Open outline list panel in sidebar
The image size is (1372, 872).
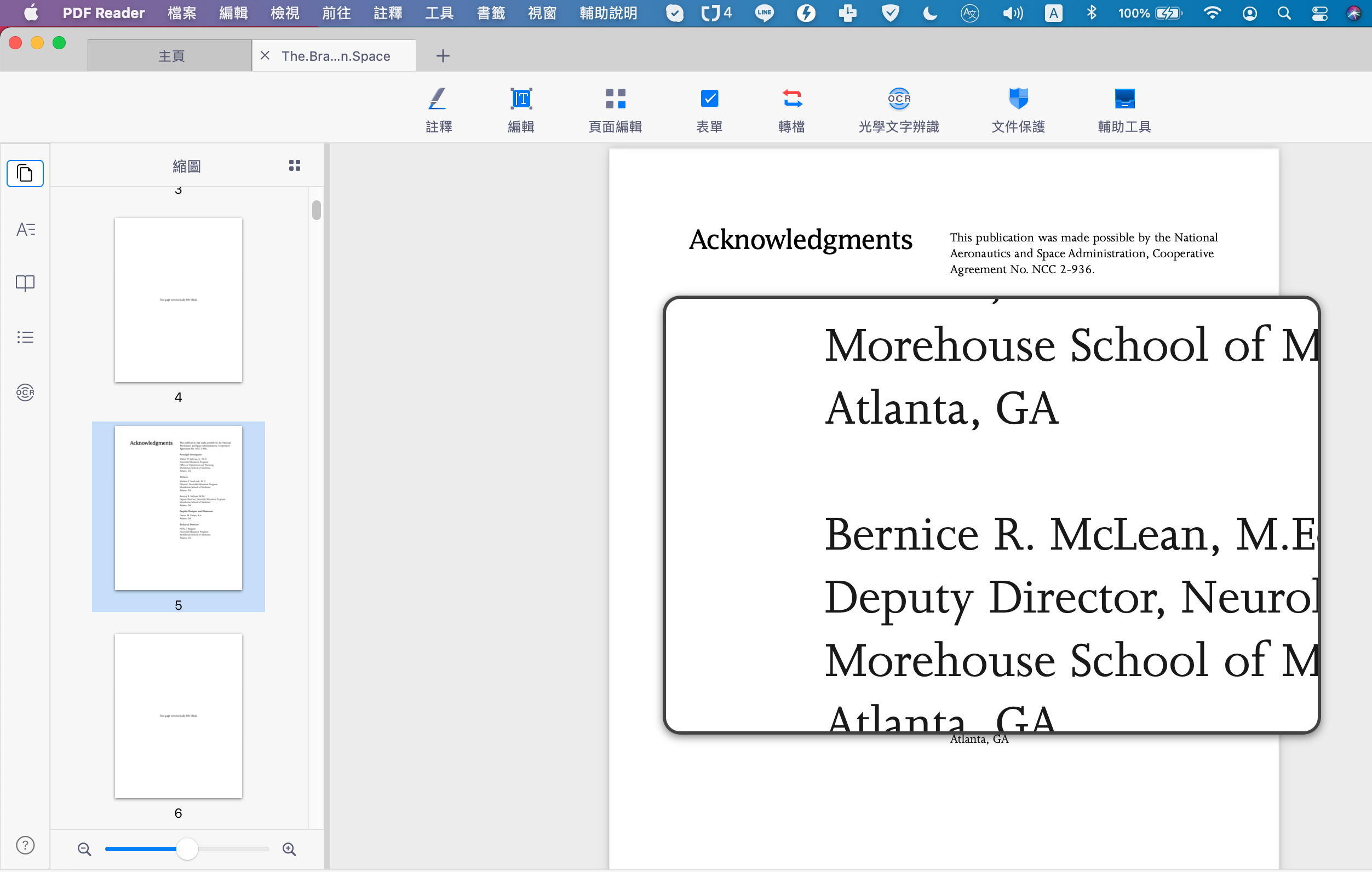pos(25,337)
